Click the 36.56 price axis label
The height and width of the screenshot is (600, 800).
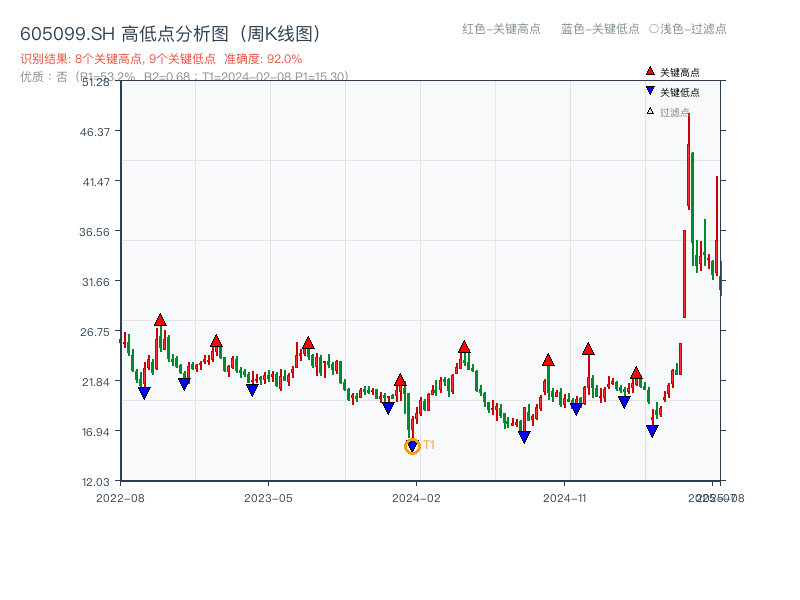click(94, 232)
